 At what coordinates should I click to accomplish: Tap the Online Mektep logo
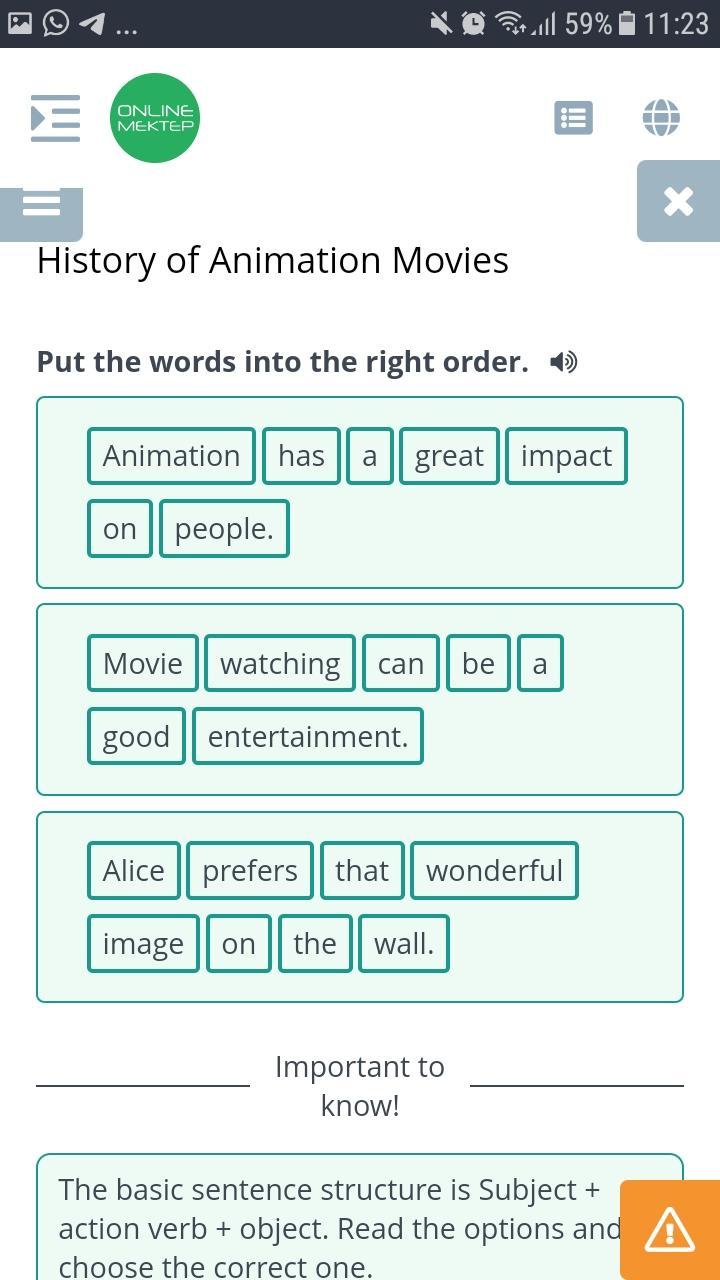[155, 118]
